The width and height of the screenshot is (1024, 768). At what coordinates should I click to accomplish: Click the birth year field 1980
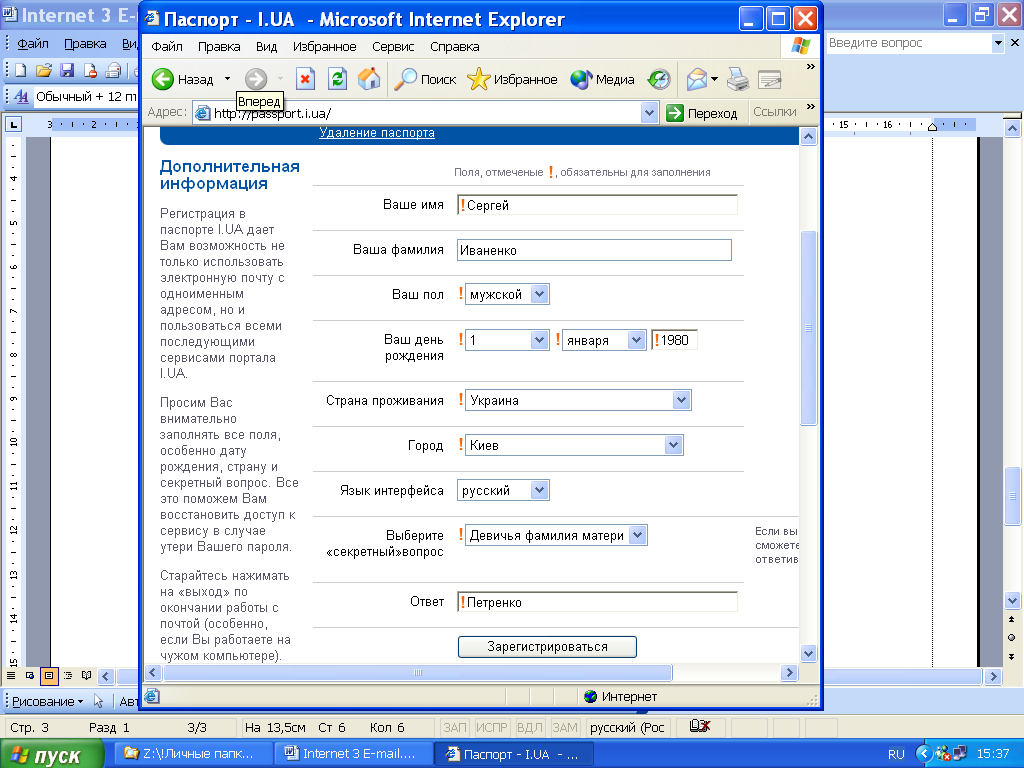point(674,340)
